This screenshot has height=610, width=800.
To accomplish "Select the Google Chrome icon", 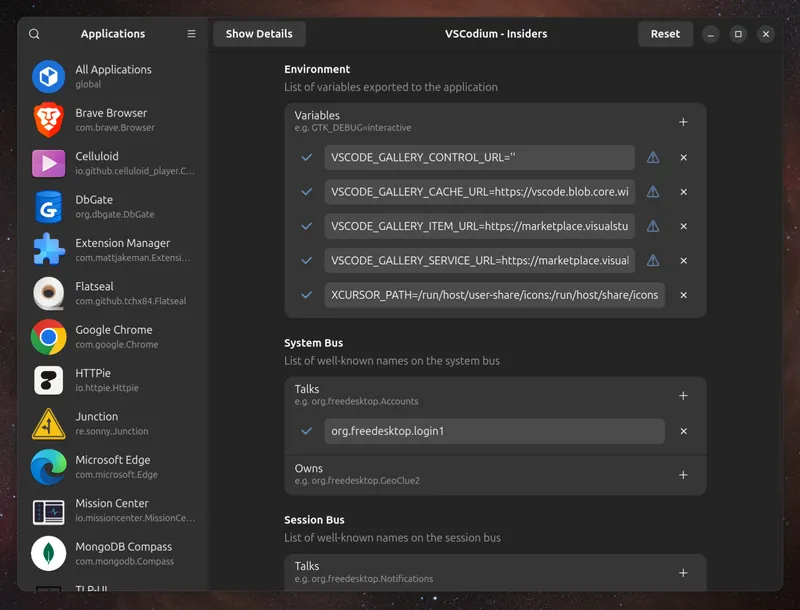I will (48, 337).
